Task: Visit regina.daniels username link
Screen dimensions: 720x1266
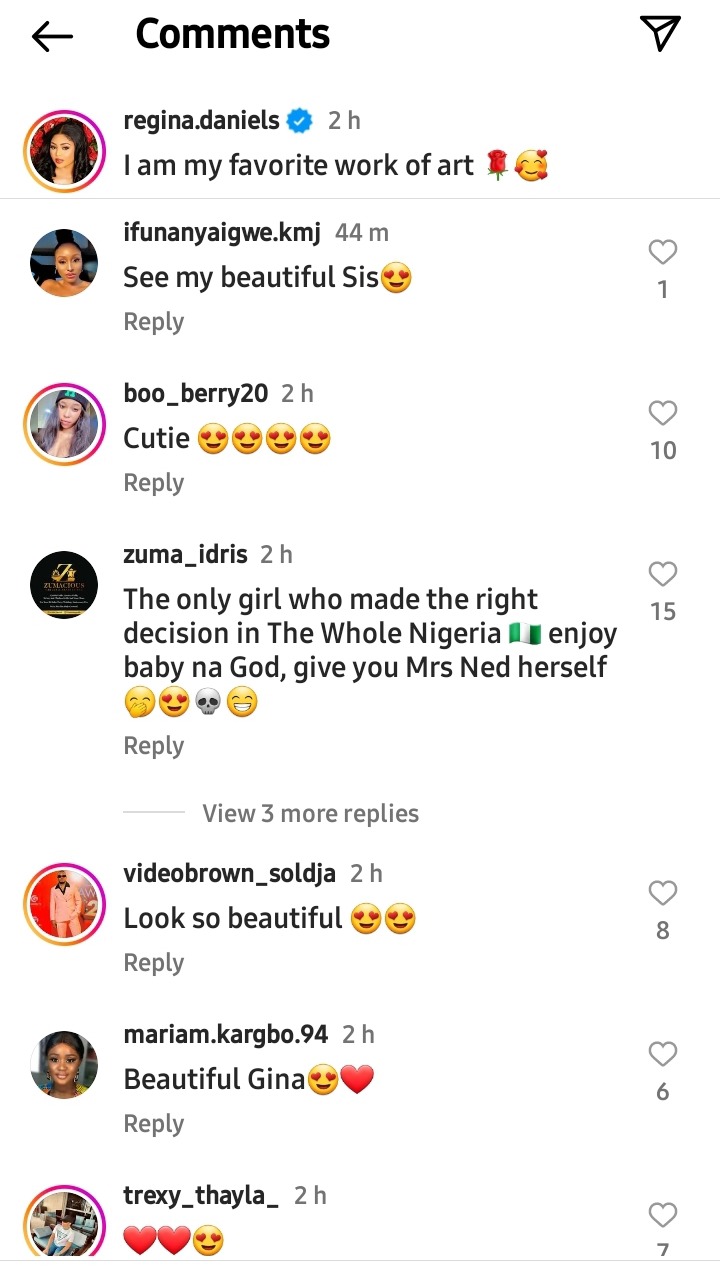Action: [x=201, y=121]
